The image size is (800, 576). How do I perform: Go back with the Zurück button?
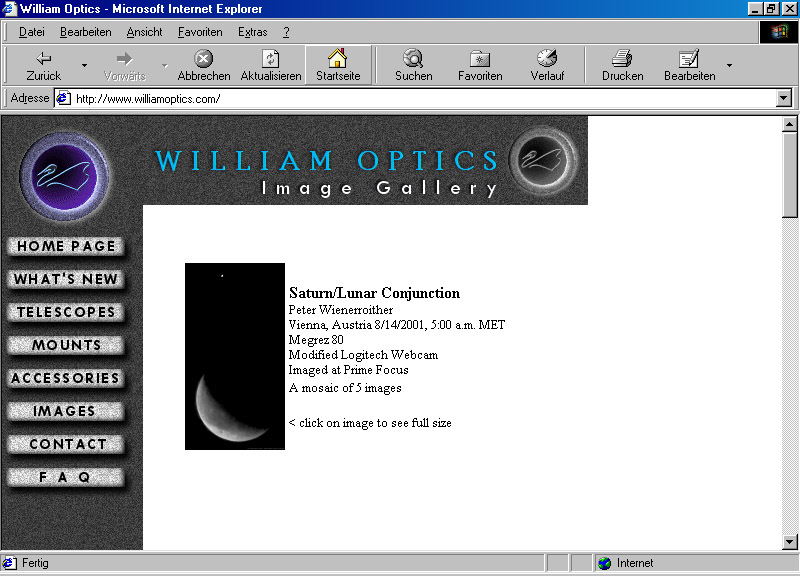tap(43, 65)
